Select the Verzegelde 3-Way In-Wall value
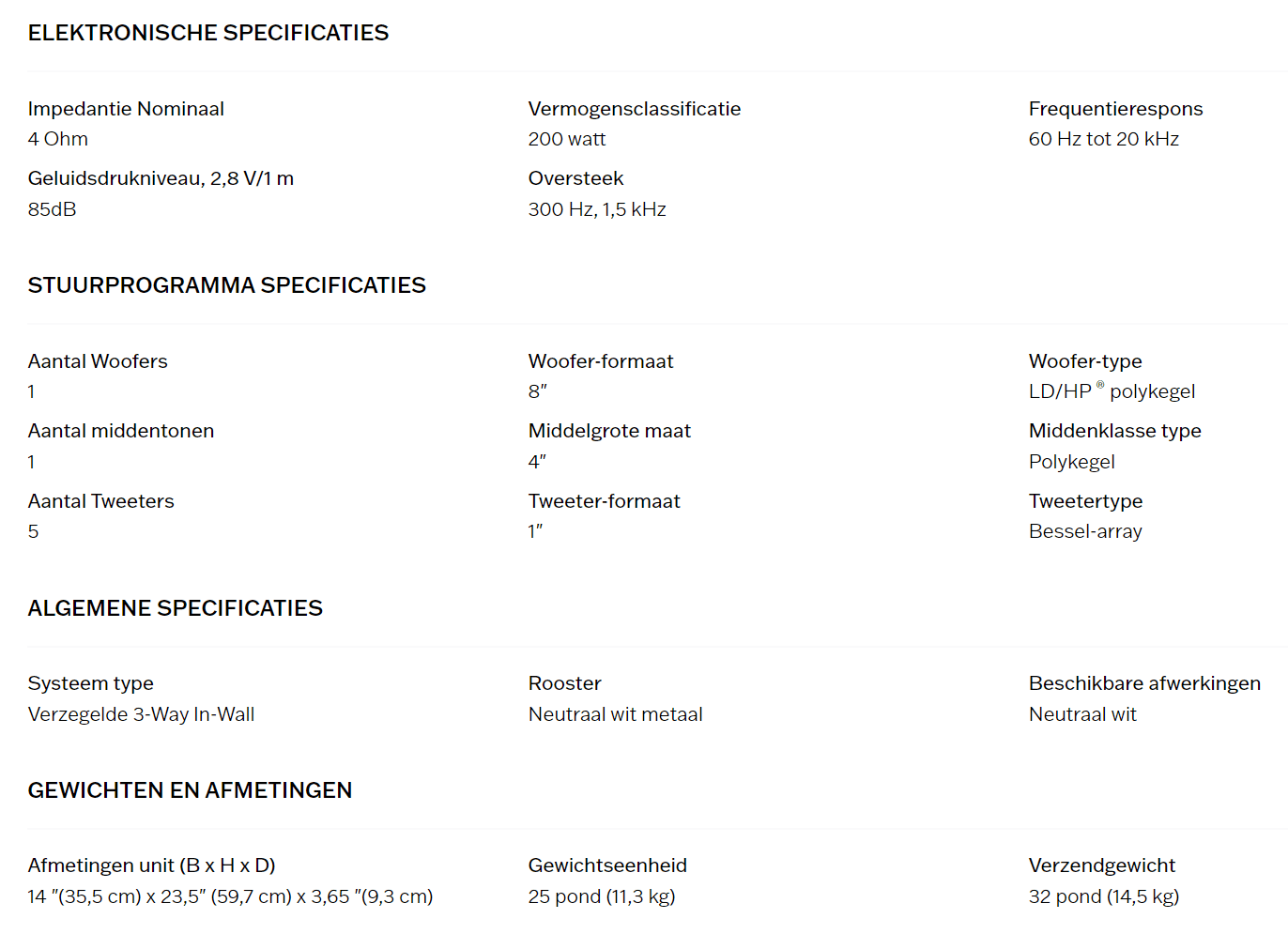 [x=141, y=714]
